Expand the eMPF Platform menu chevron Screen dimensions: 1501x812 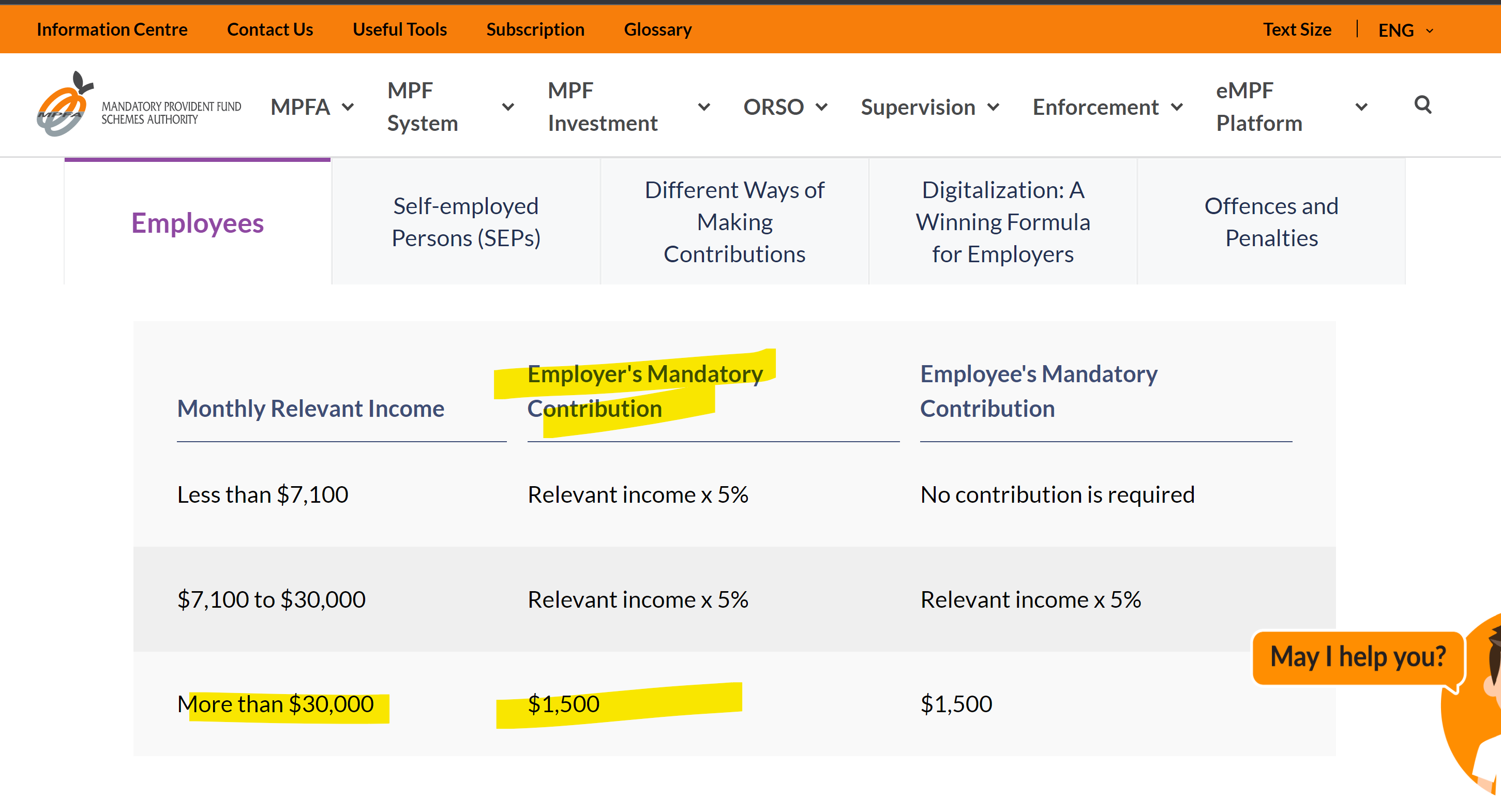click(1361, 107)
